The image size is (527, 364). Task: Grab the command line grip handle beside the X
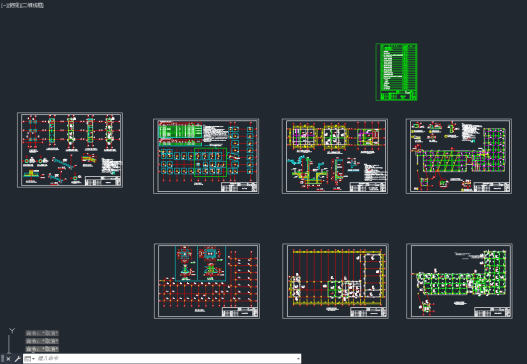click(2, 359)
